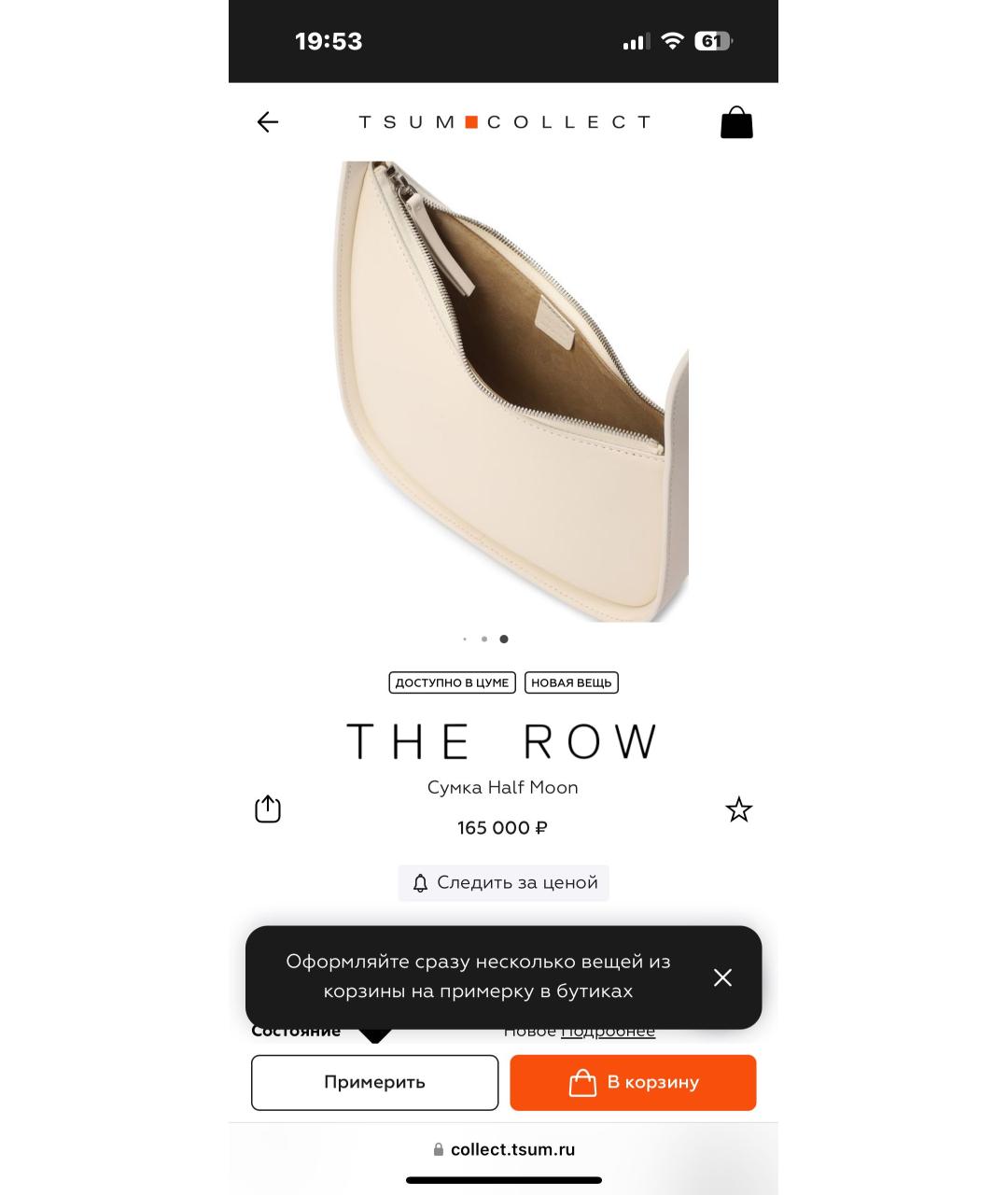Tap the Wi-Fi status icon

coord(672,41)
